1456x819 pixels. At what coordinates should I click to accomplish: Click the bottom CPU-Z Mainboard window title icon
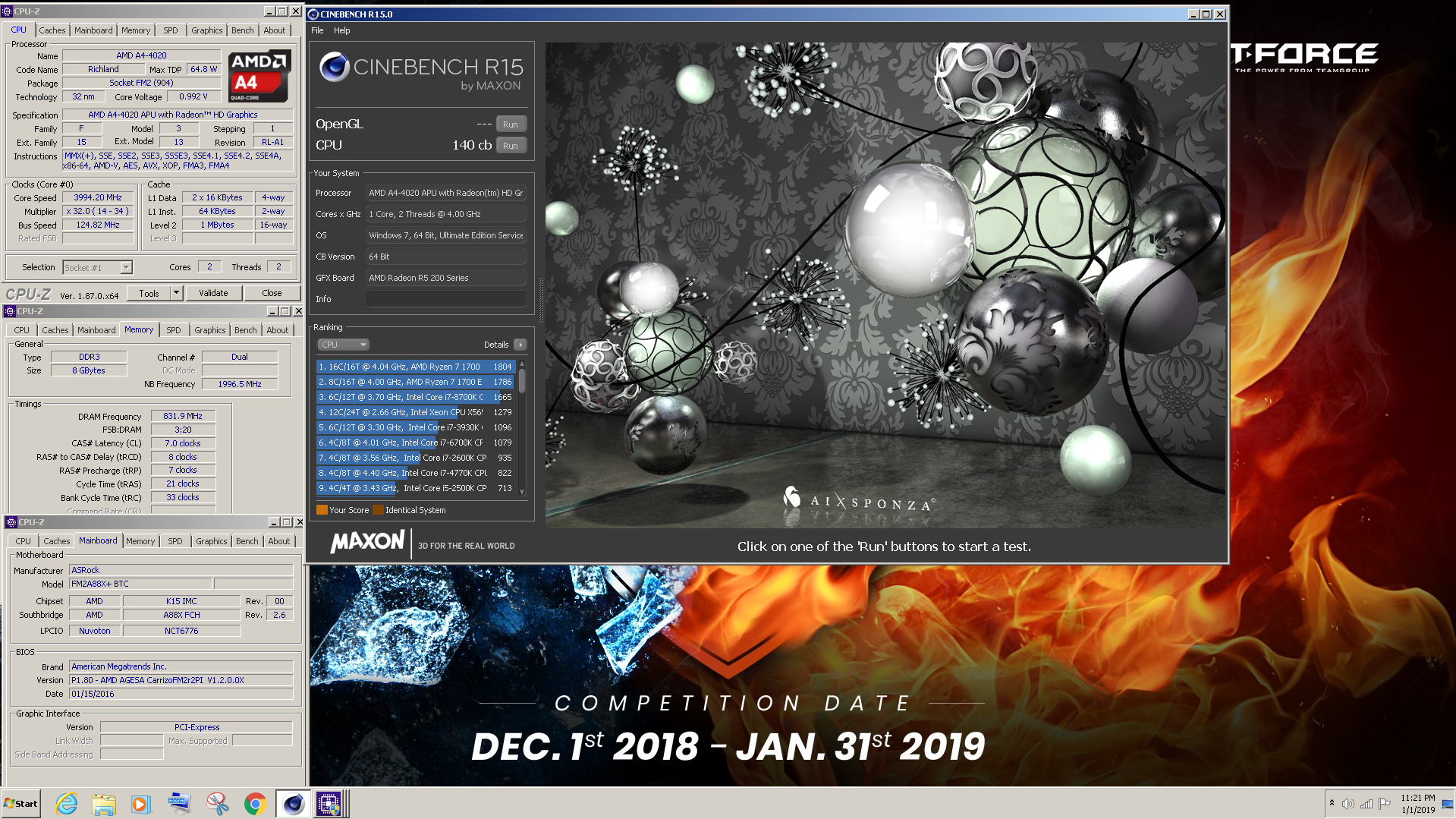point(11,522)
